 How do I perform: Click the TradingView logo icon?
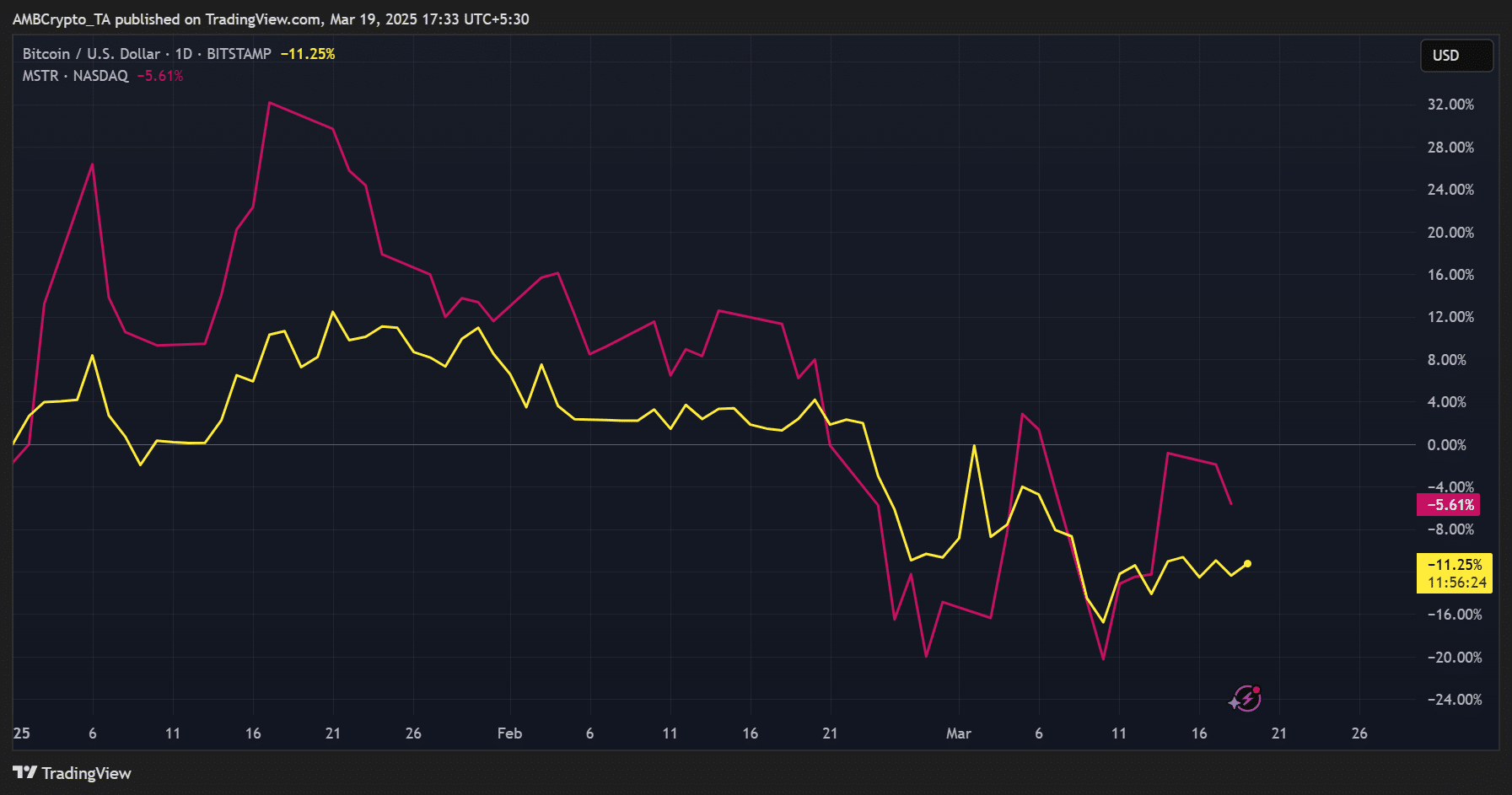[x=24, y=772]
